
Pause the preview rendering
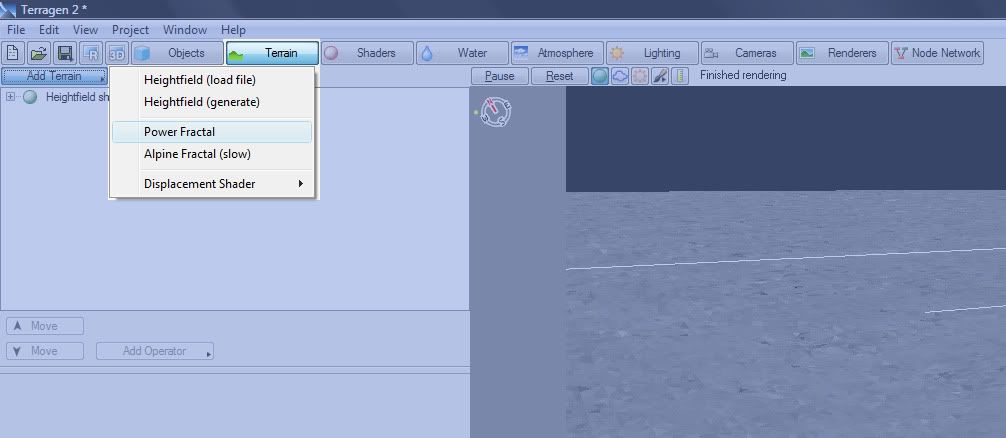(x=499, y=76)
